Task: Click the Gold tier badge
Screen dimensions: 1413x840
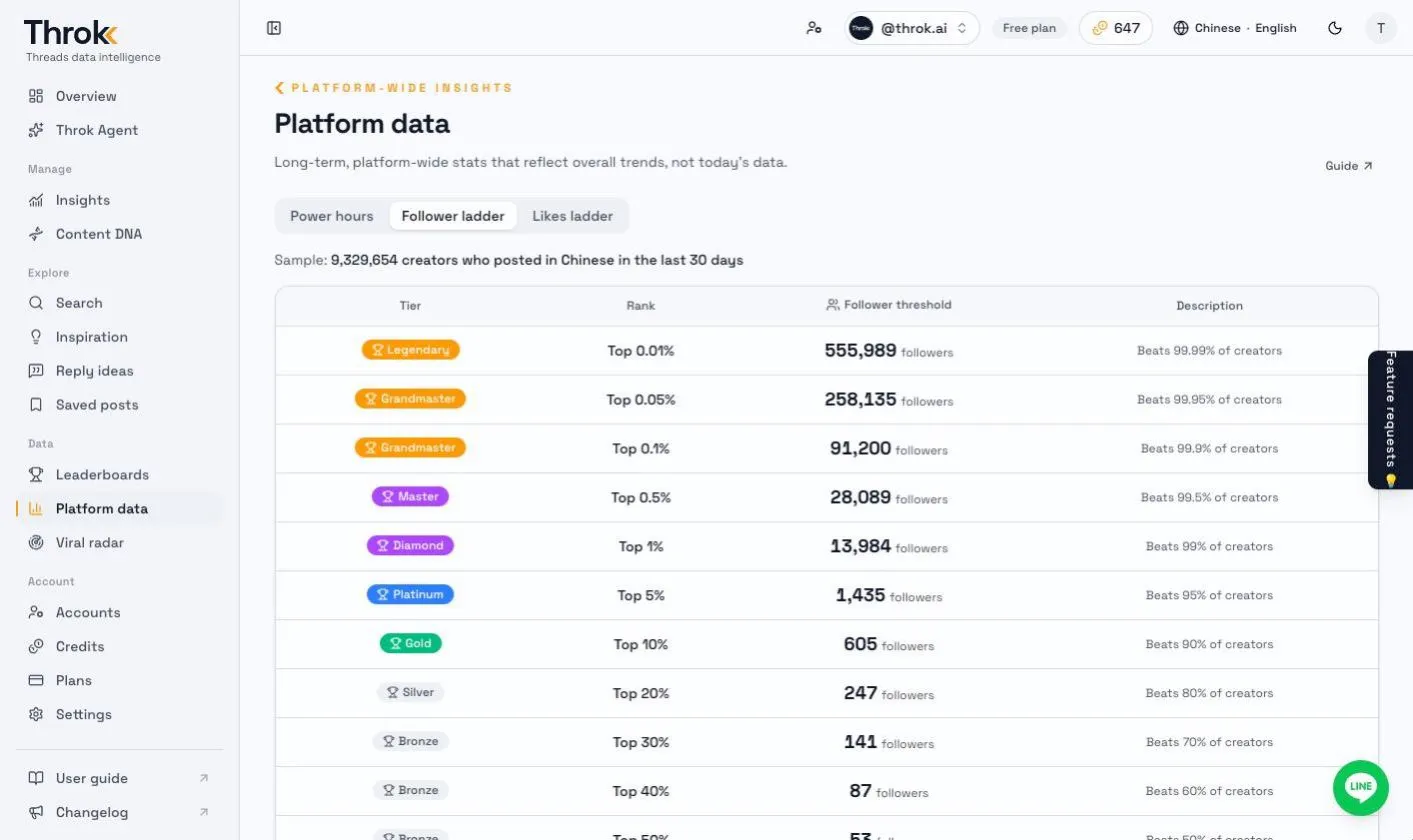Action: coord(410,643)
